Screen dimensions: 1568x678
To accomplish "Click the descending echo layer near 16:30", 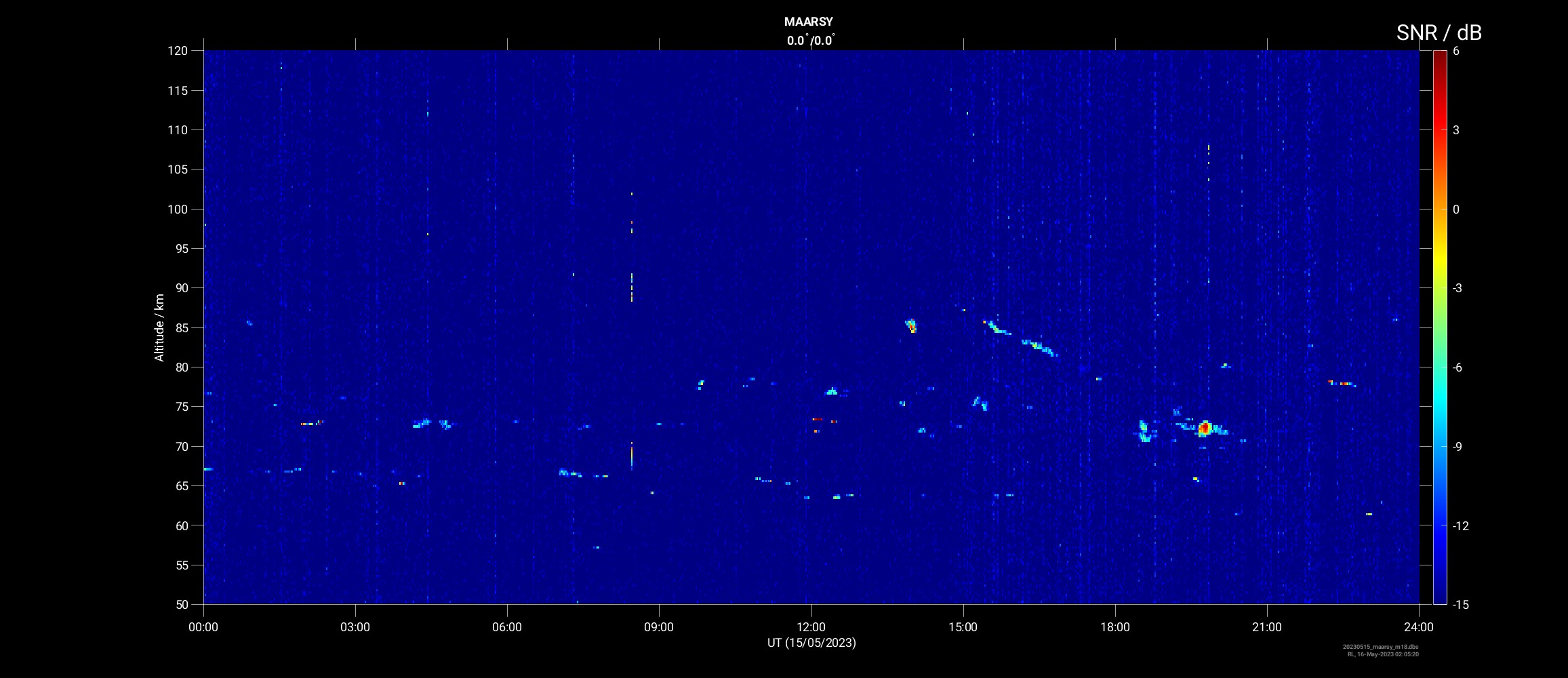I will (1039, 347).
